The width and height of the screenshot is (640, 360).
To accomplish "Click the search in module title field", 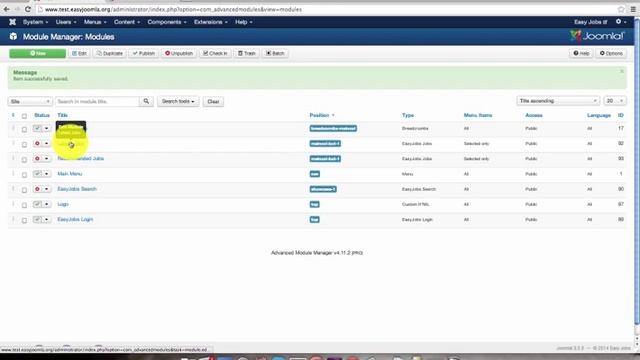I will click(97, 101).
